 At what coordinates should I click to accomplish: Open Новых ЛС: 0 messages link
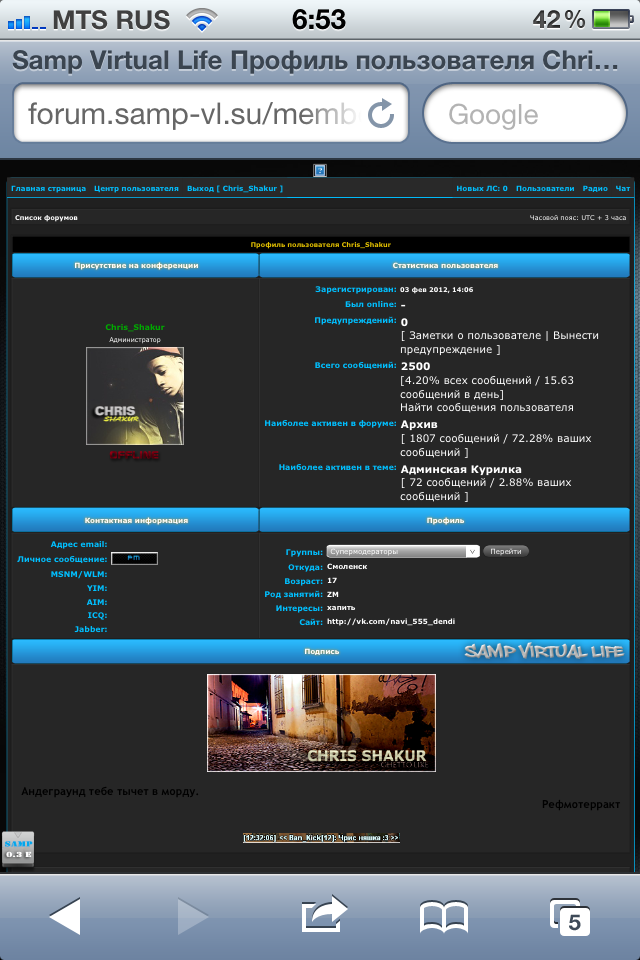(481, 189)
